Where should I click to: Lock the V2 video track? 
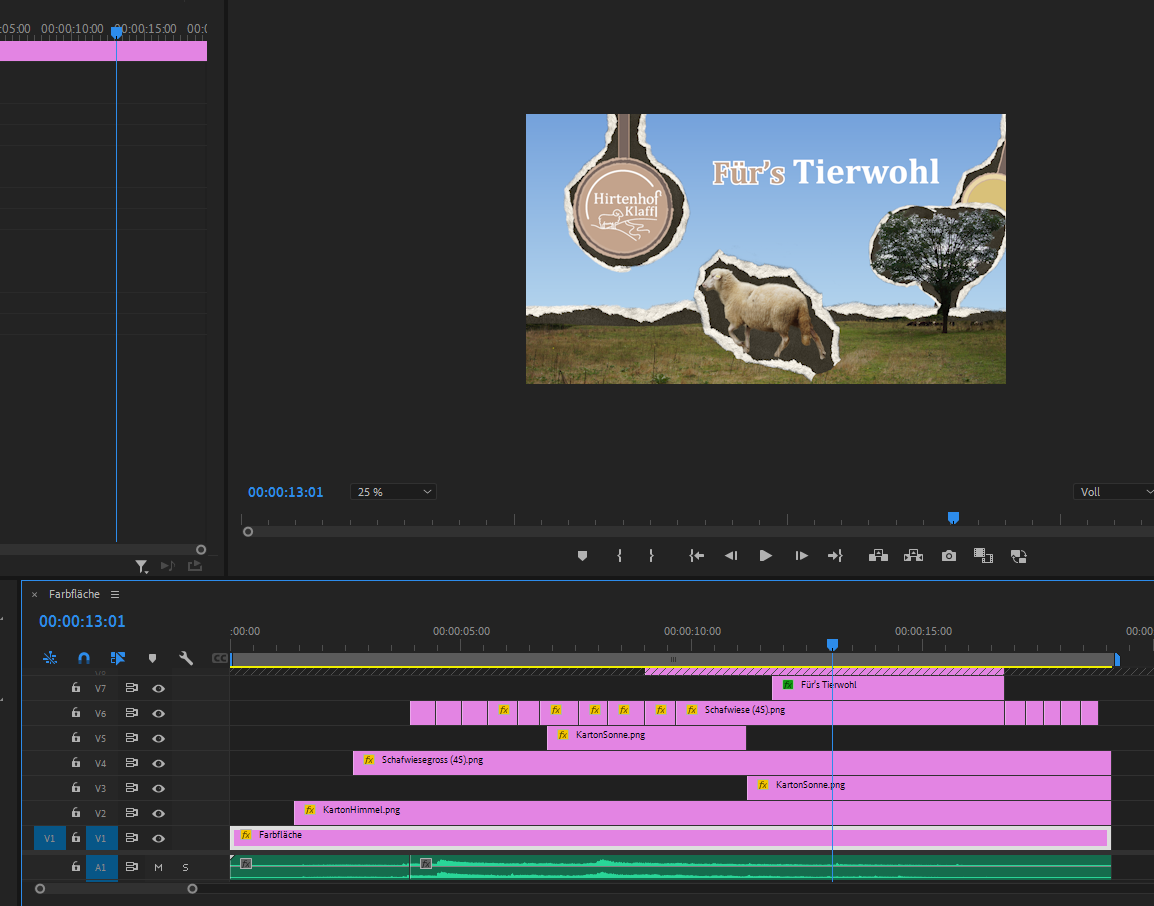pyautogui.click(x=75, y=813)
